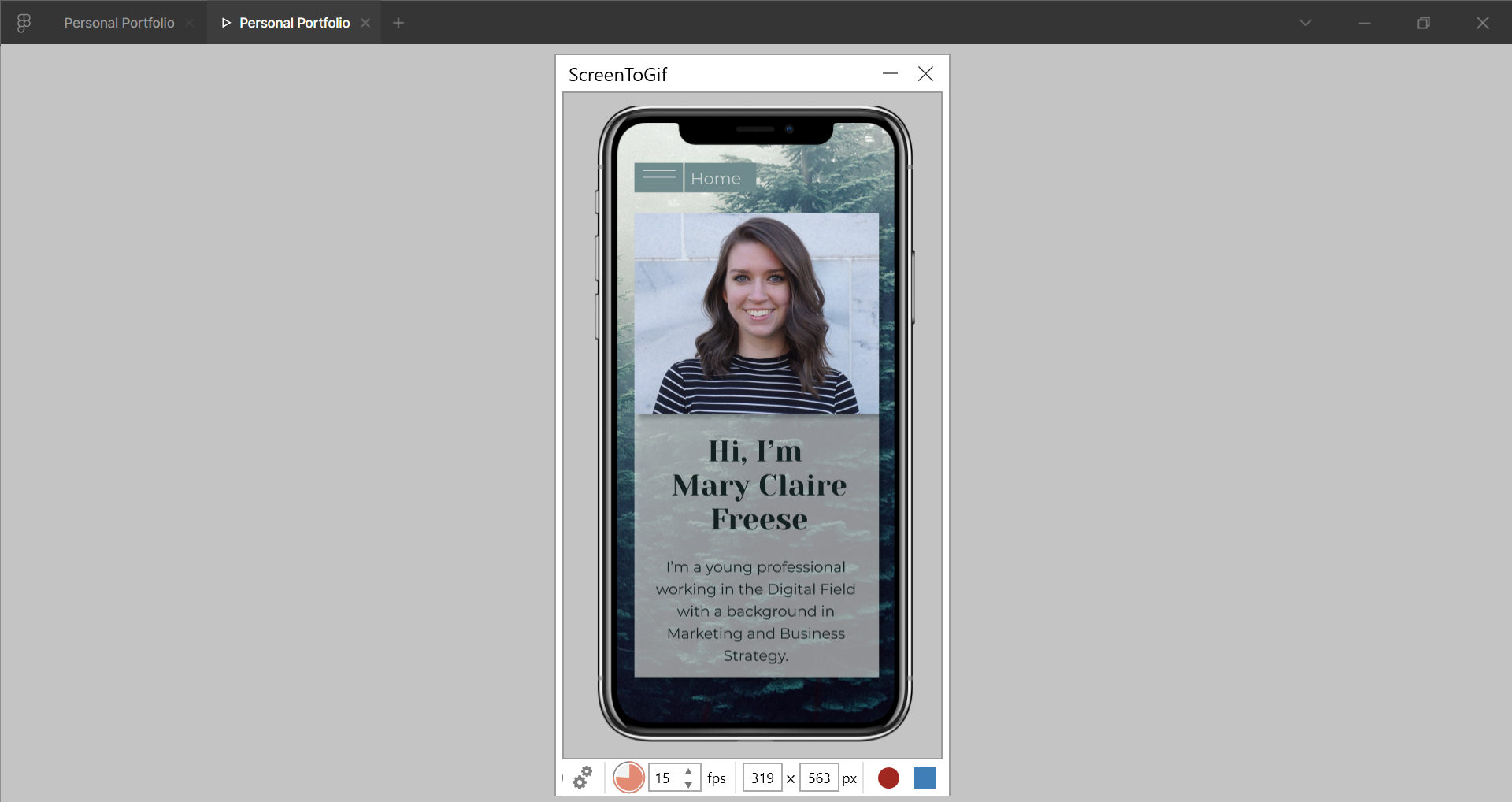1512x802 pixels.
Task: Add a new tab with plus icon
Action: tap(398, 23)
